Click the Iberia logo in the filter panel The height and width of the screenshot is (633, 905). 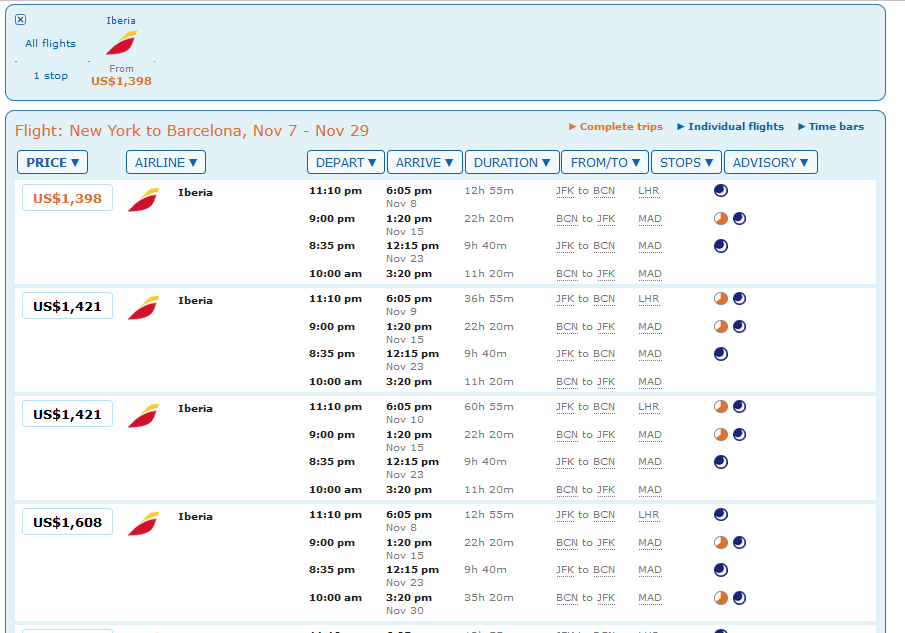pos(121,43)
